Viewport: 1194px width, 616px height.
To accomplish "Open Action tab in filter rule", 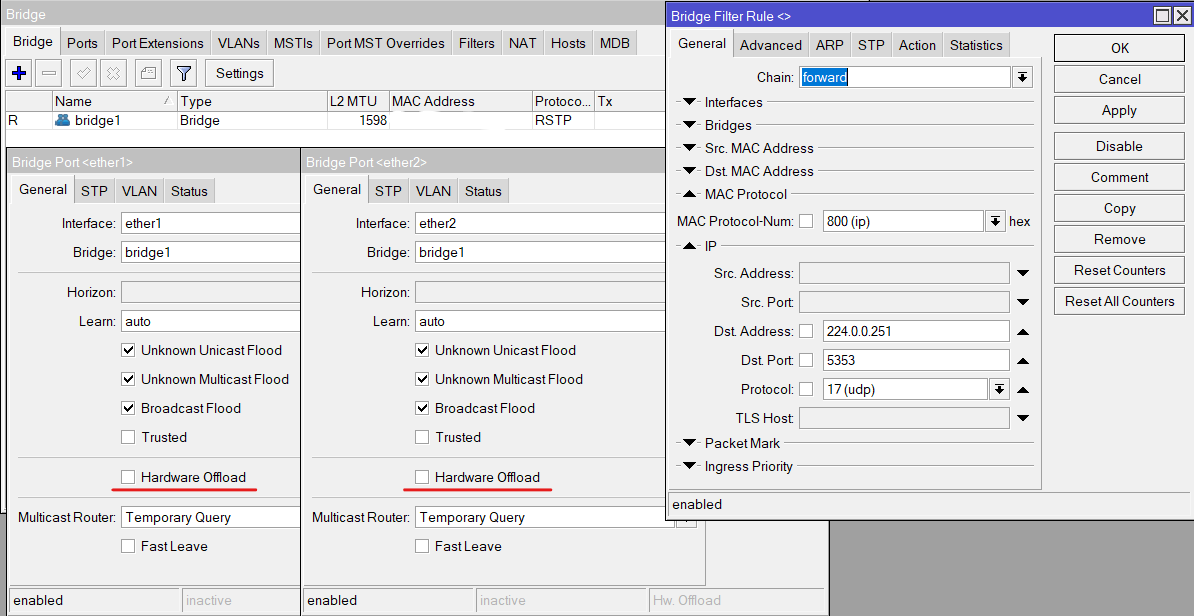I will (917, 46).
